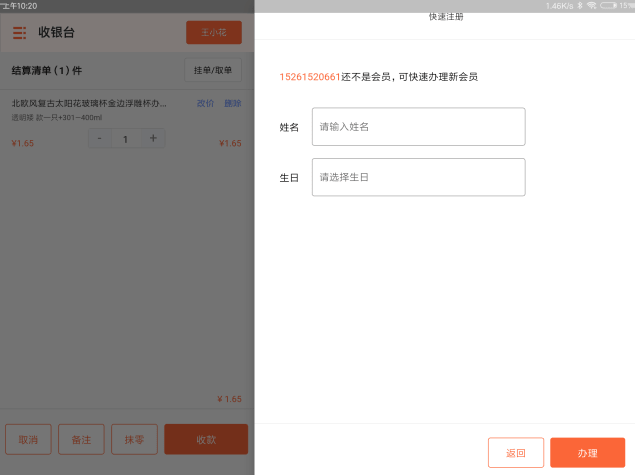Click 删除 to remove the cart item
Image resolution: width=635 pixels, height=475 pixels.
233,103
